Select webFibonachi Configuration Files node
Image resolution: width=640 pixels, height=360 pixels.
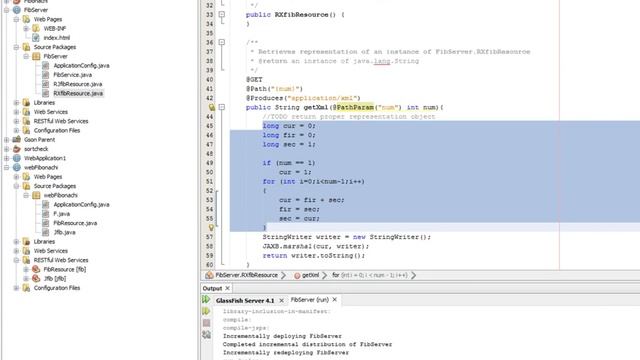57,288
